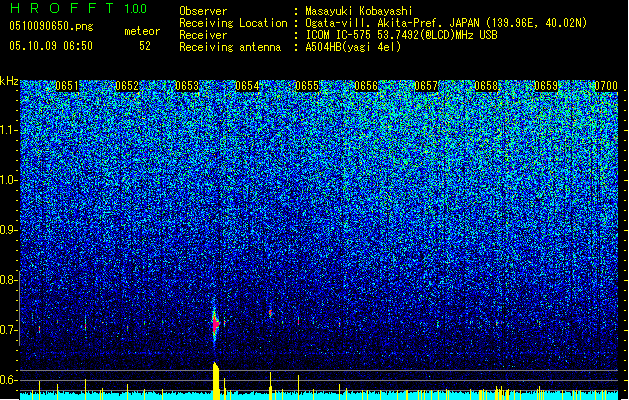629x400 pixels.
Task: Click the Receiving Location label
Action: click(233, 23)
